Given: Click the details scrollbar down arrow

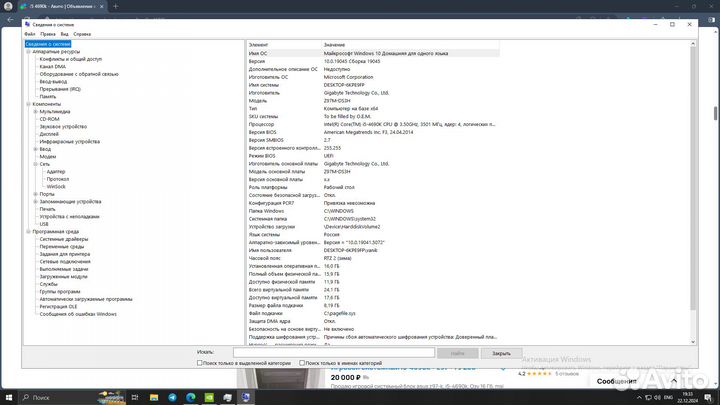Looking at the screenshot, I should click(693, 342).
